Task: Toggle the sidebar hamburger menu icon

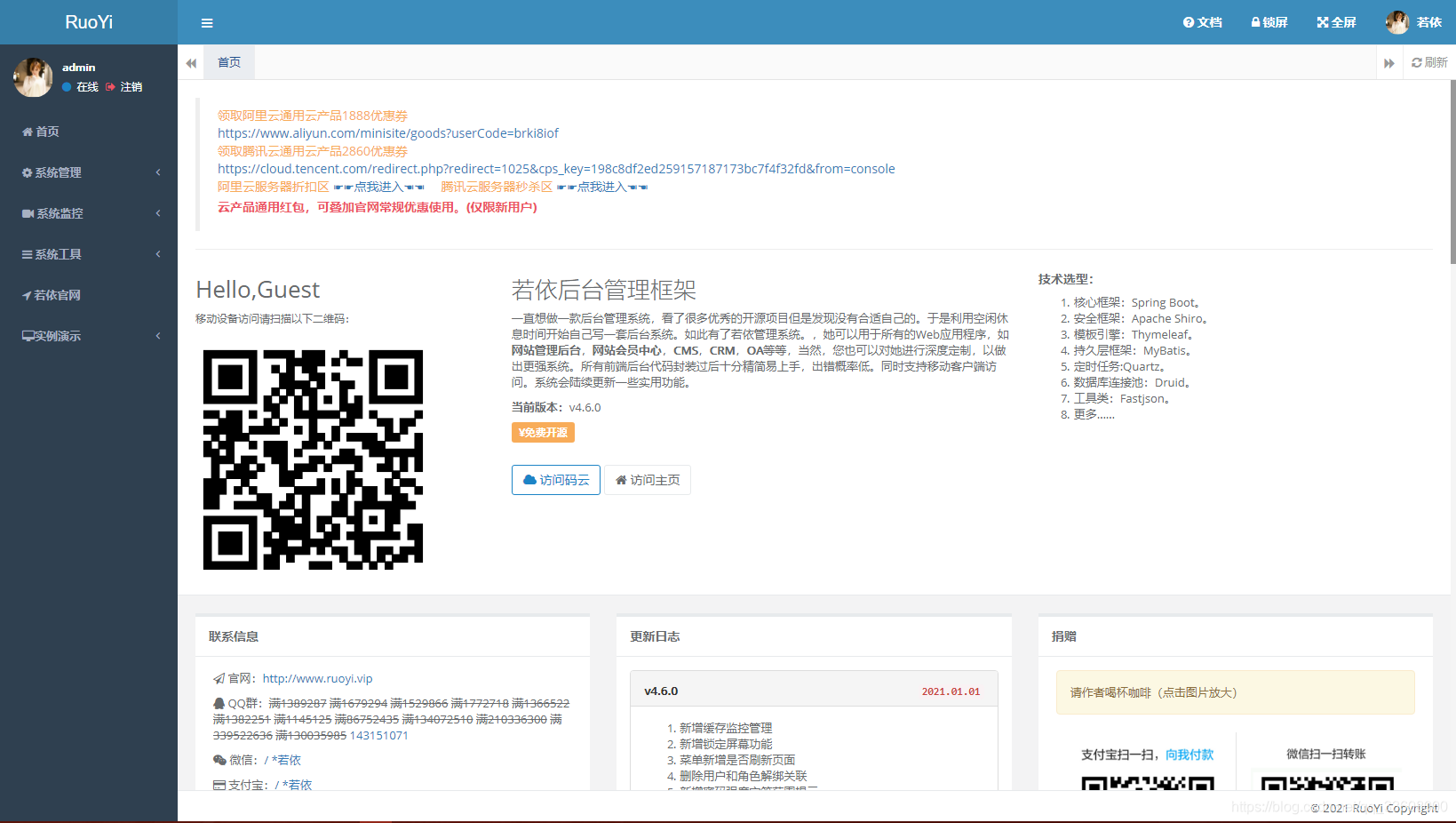Action: pyautogui.click(x=207, y=23)
